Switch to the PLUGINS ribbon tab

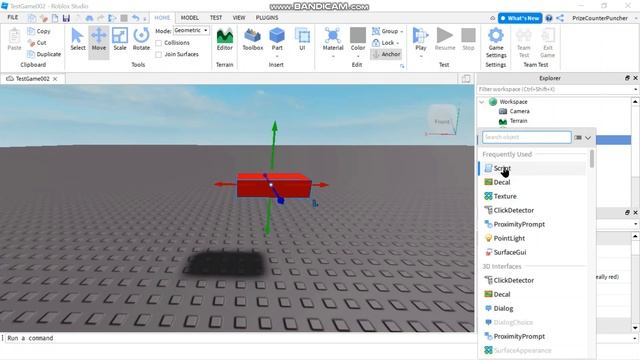[x=267, y=18]
